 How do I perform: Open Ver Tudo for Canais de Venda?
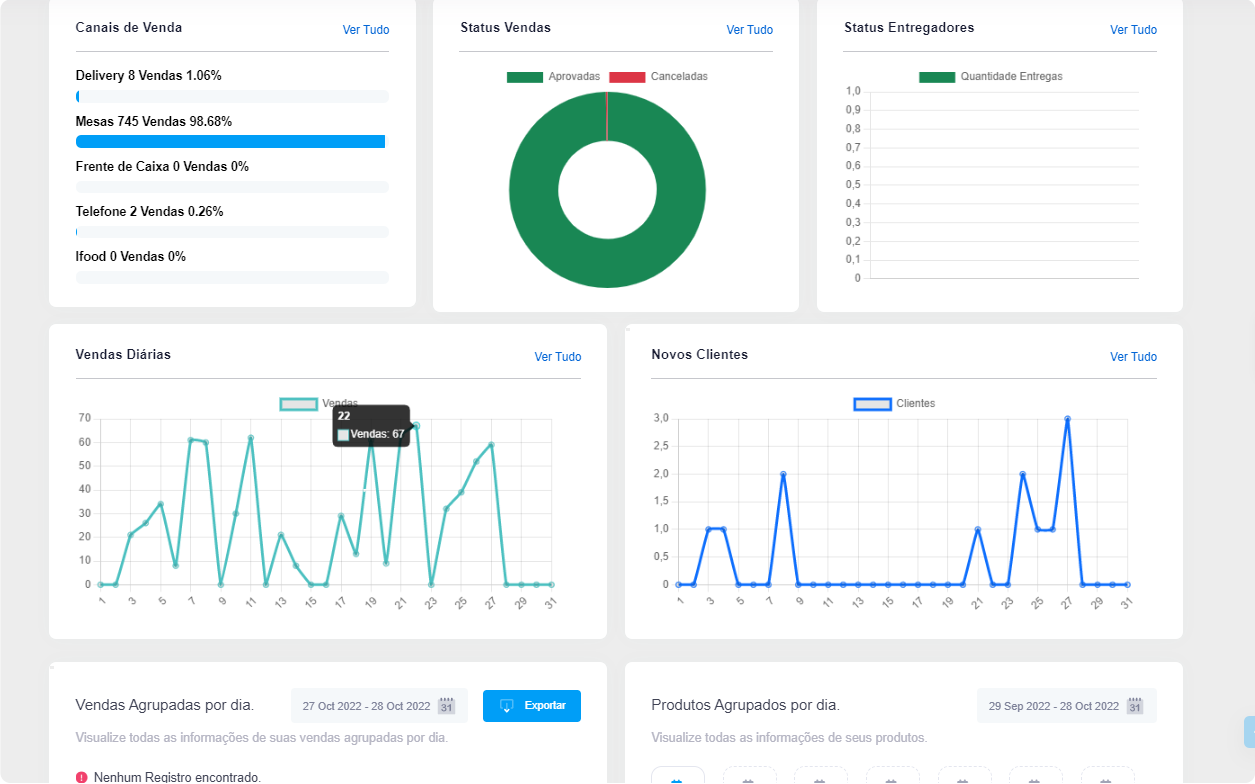click(365, 30)
